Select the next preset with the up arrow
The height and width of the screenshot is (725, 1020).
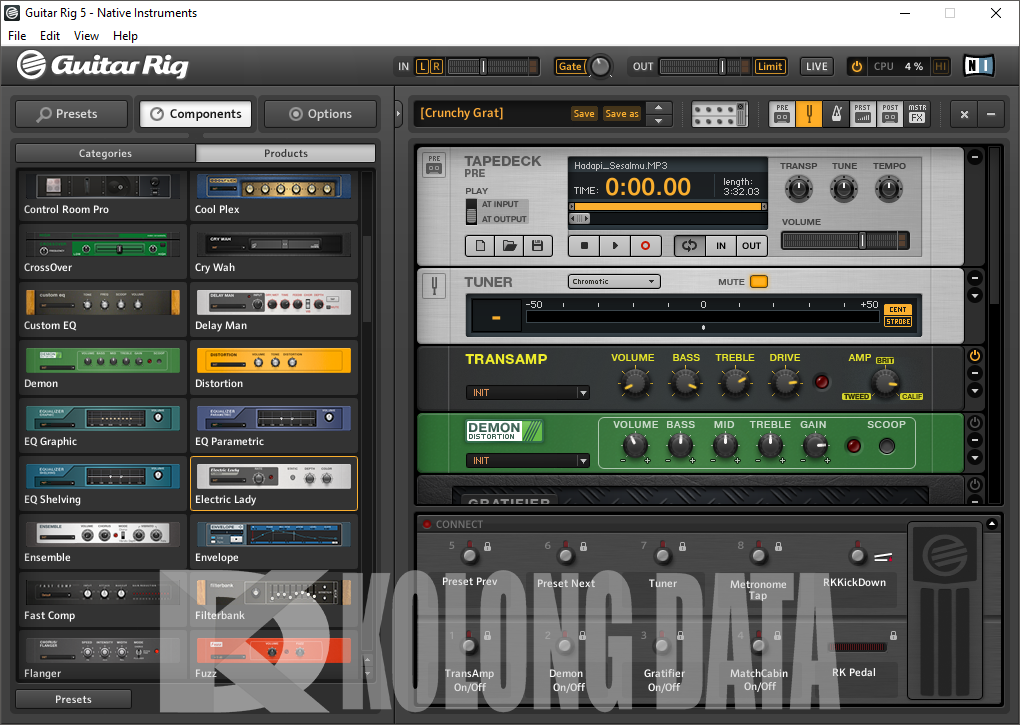pos(658,107)
